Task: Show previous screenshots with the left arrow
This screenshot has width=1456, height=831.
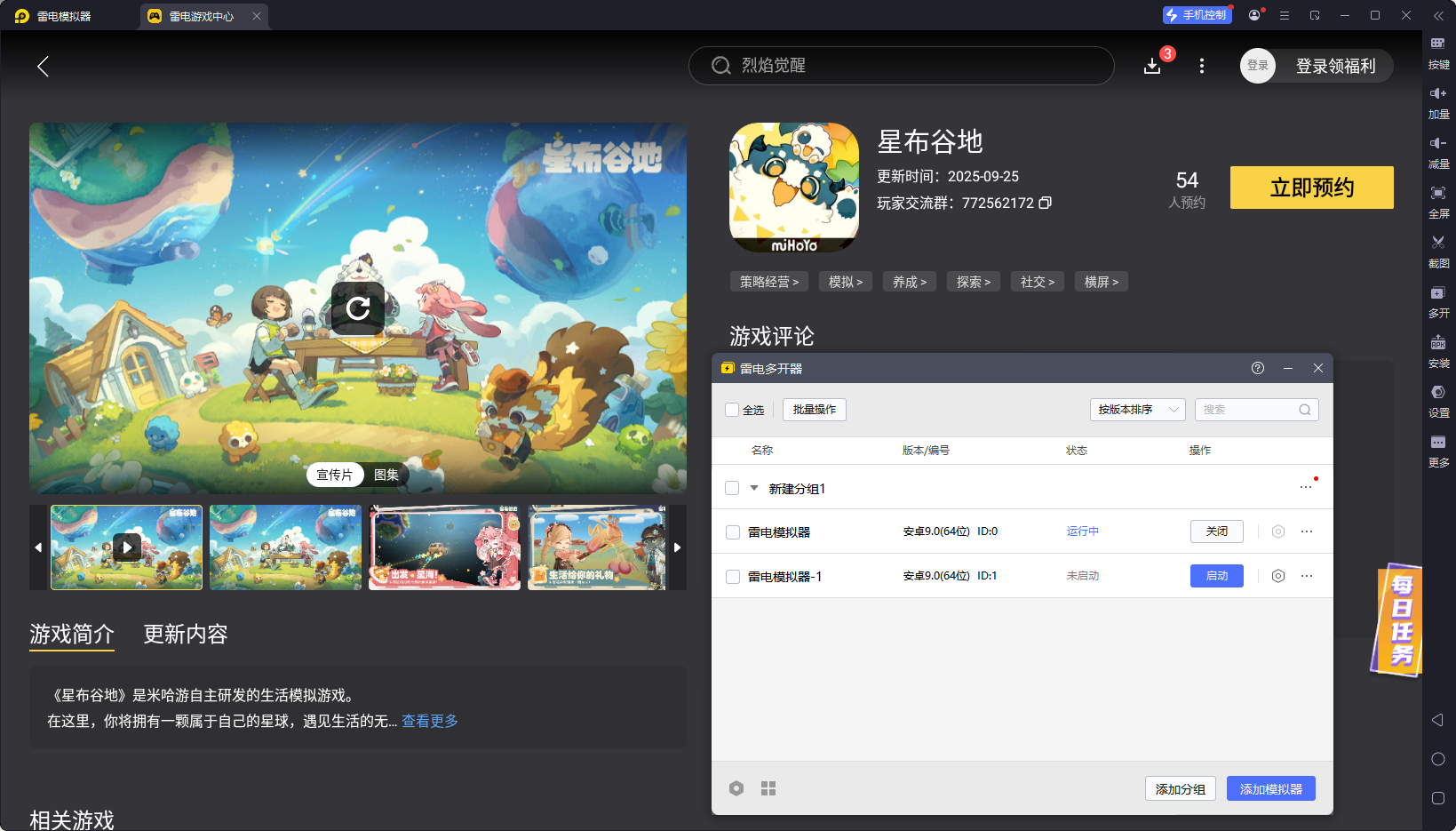Action: (x=38, y=547)
